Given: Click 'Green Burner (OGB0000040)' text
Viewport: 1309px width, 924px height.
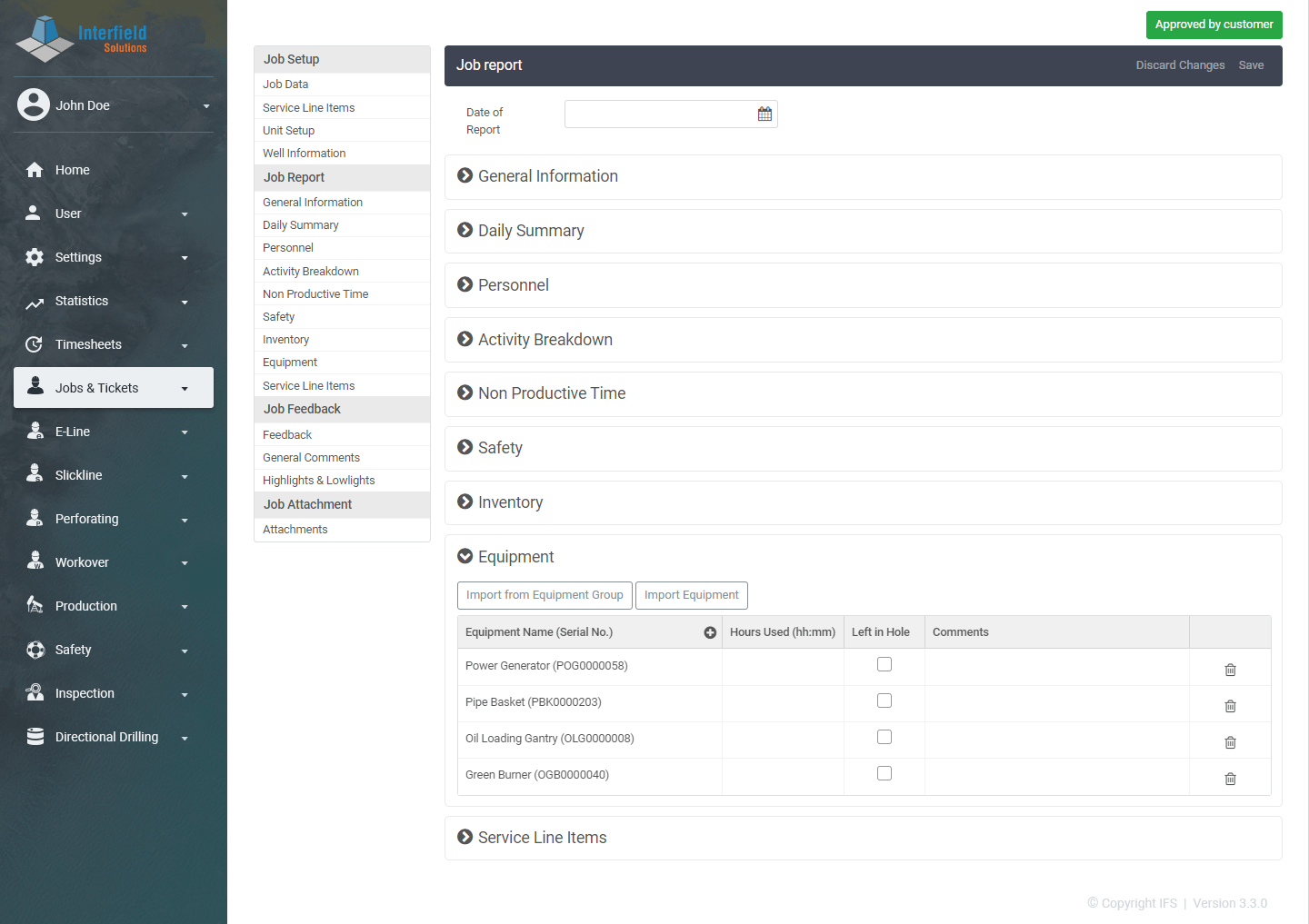Looking at the screenshot, I should 537,775.
